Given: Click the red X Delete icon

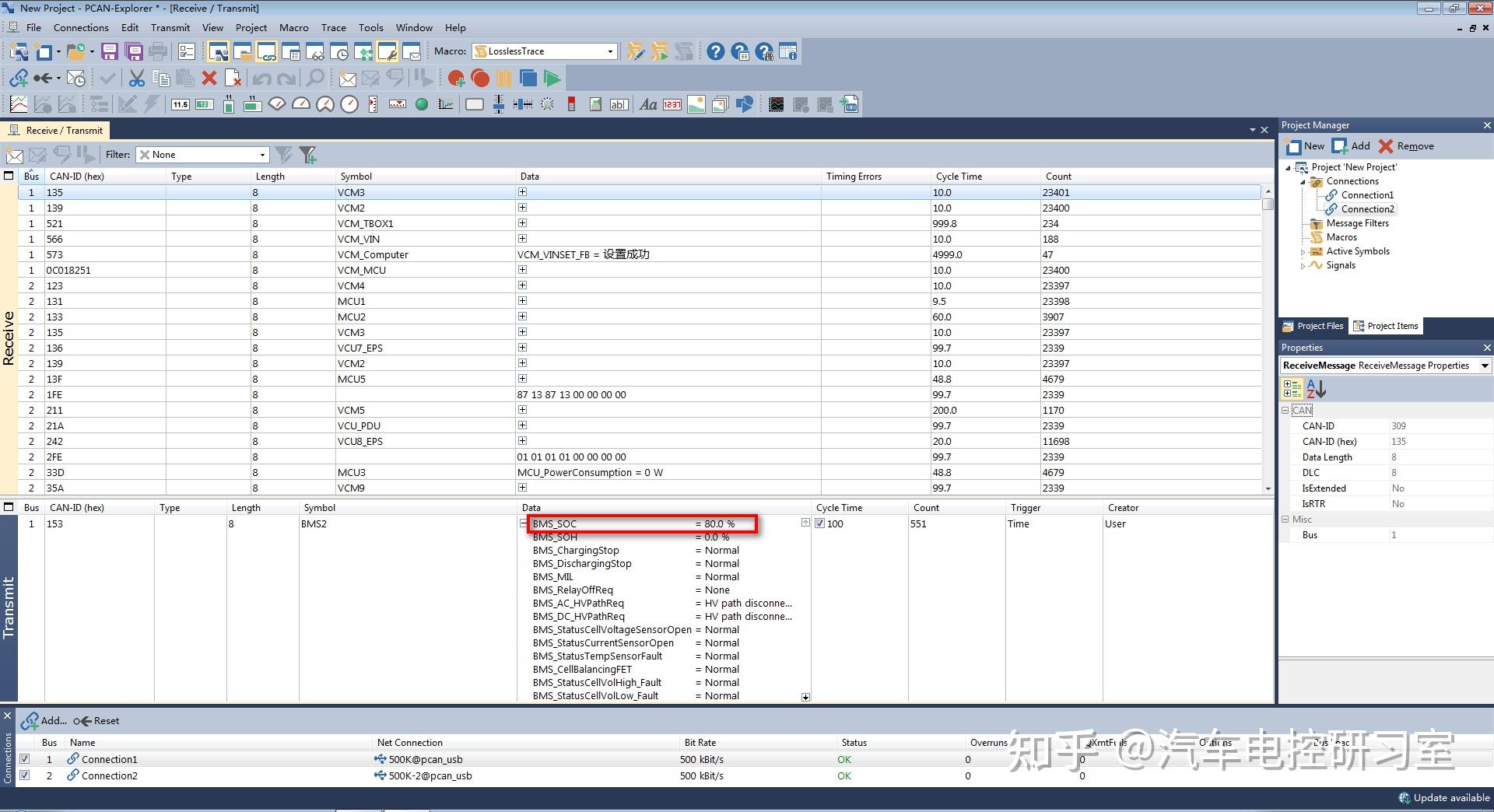Looking at the screenshot, I should point(209,78).
